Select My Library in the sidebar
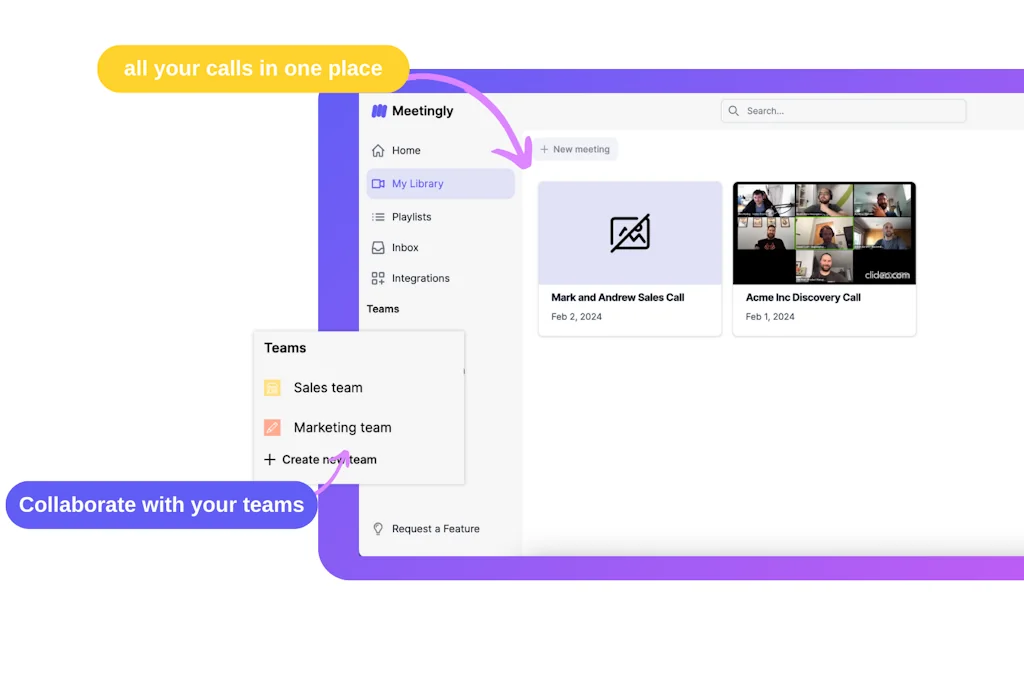 pyautogui.click(x=441, y=184)
